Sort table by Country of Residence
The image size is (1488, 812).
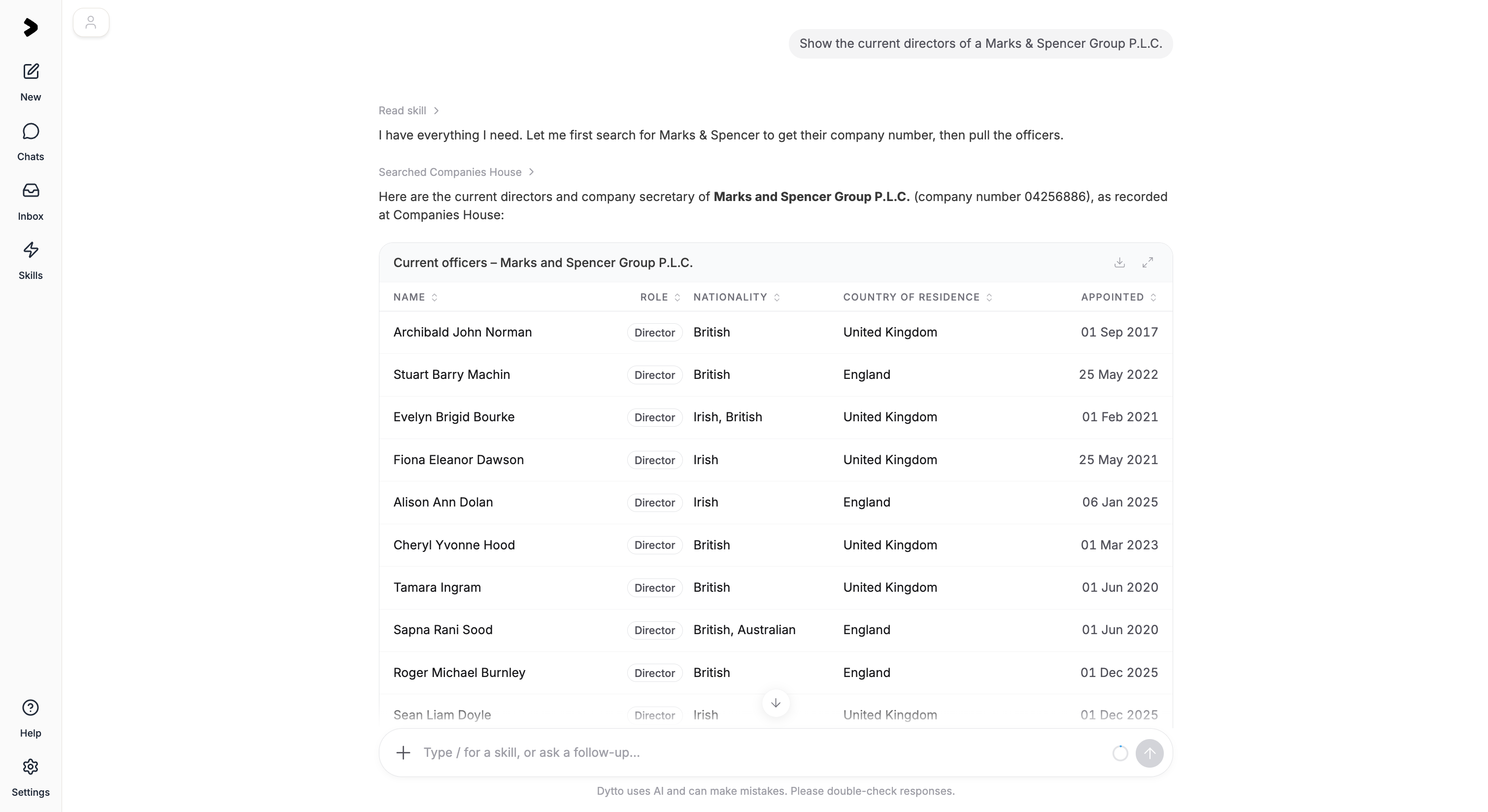click(918, 297)
